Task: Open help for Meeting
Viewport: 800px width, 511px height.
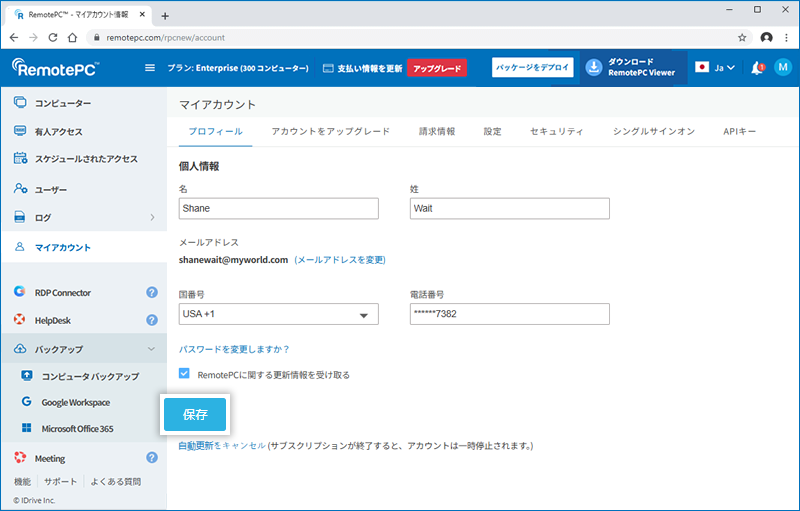Action: [x=152, y=457]
